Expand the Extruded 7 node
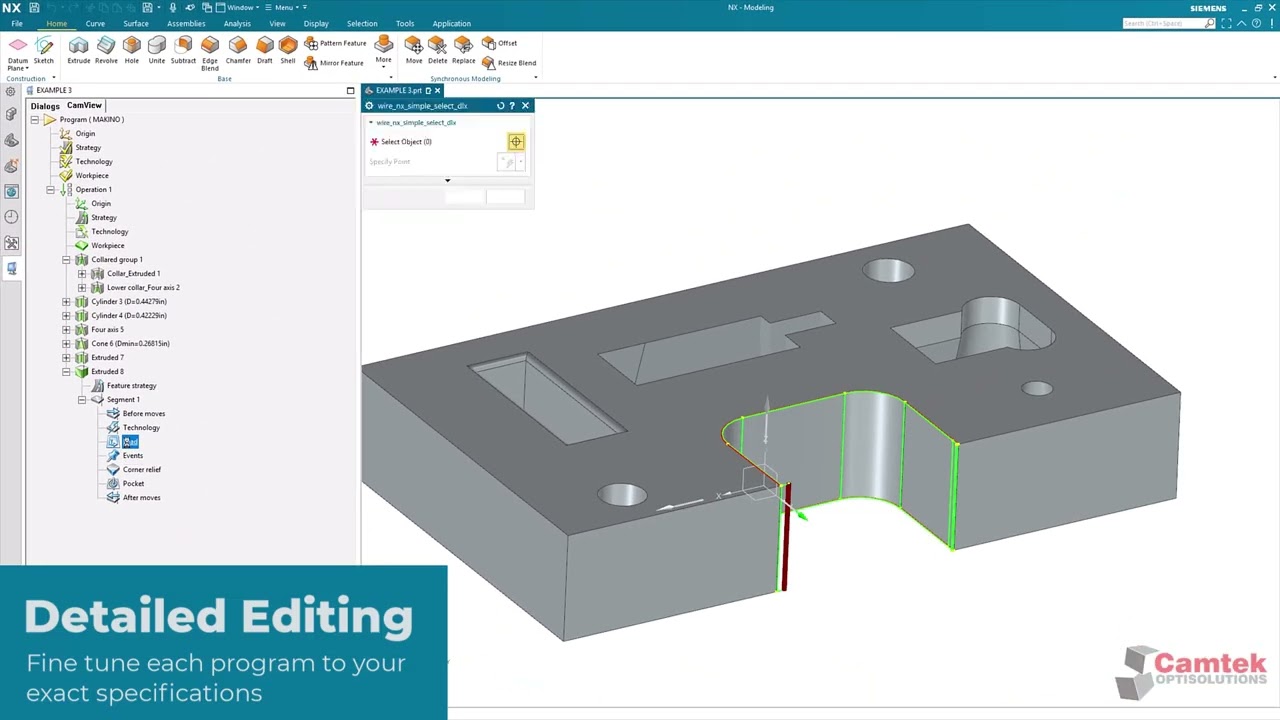Image resolution: width=1280 pixels, height=720 pixels. [66, 358]
